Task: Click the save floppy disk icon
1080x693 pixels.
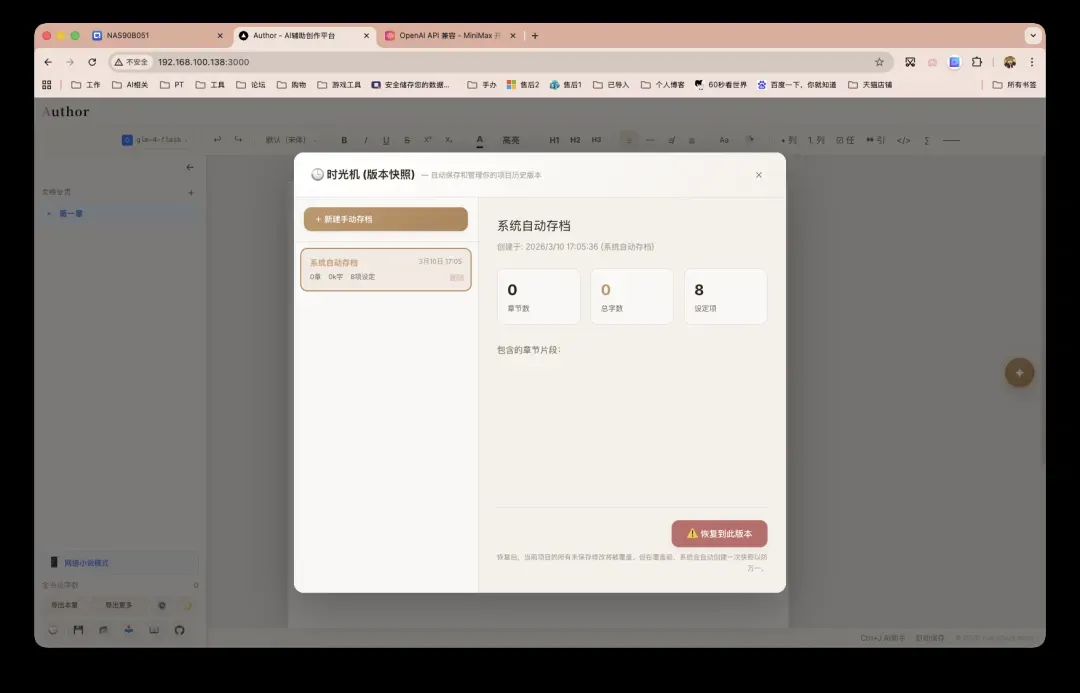Action: [78, 630]
